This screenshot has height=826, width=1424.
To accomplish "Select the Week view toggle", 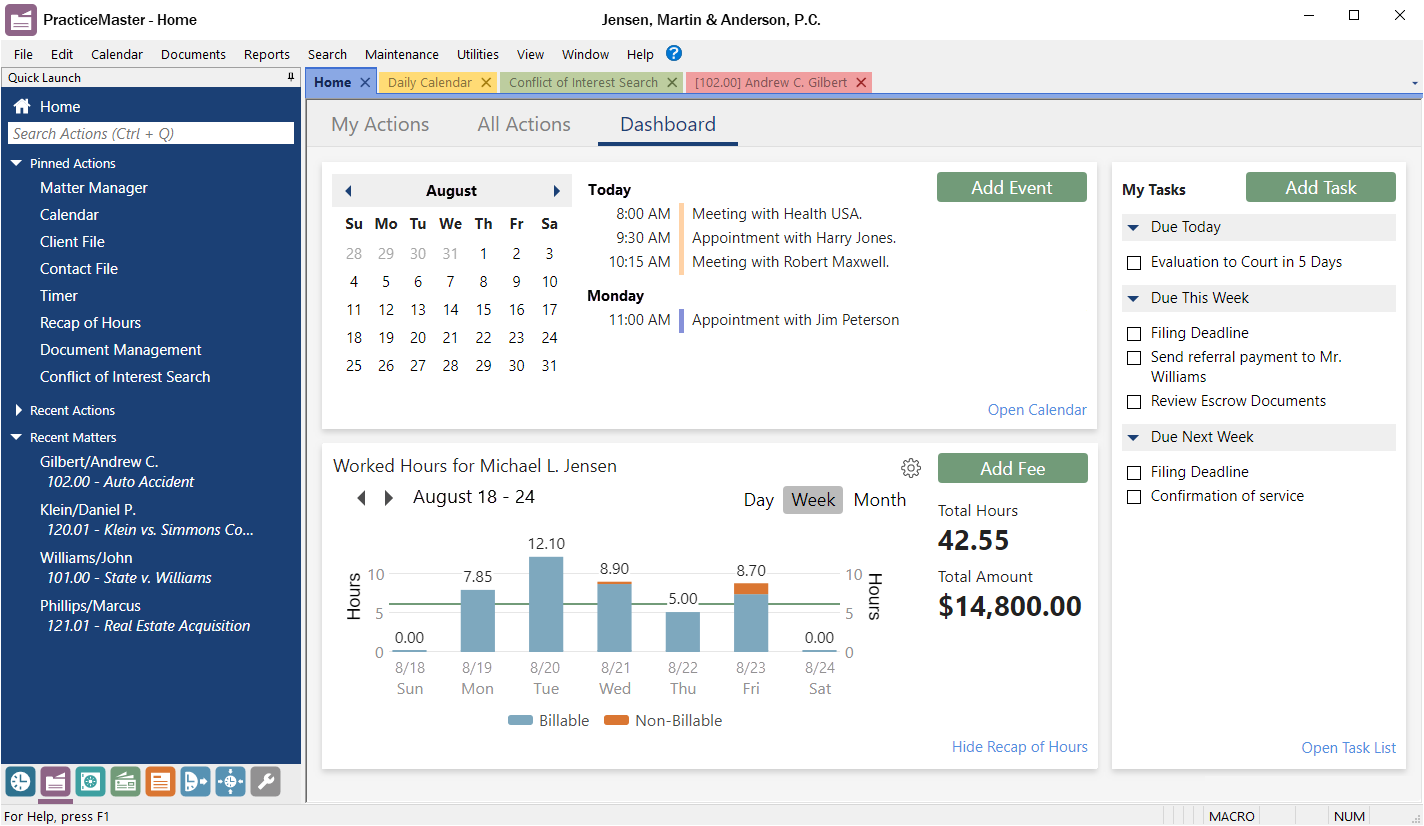I will (x=813, y=500).
